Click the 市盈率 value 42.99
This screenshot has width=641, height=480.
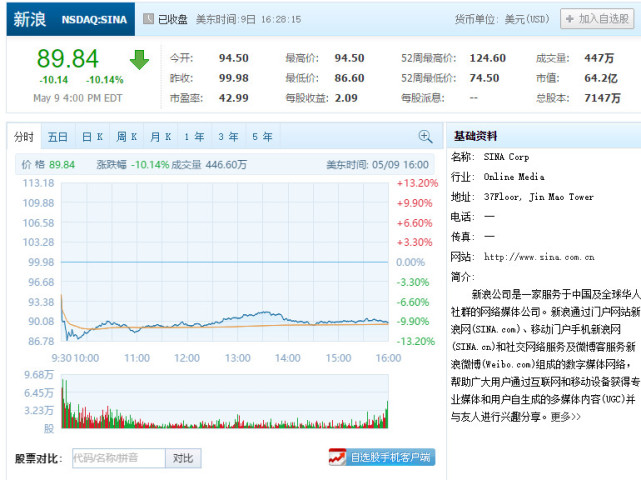(x=233, y=98)
